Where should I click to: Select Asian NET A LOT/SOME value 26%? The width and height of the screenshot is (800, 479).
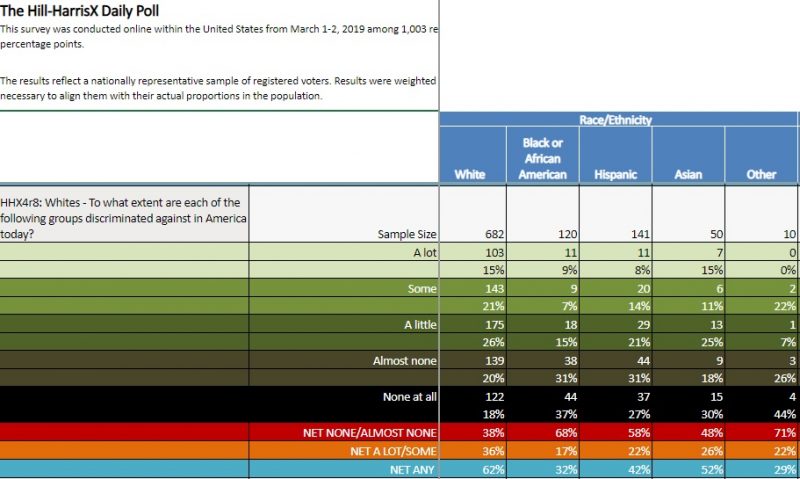[x=712, y=451]
